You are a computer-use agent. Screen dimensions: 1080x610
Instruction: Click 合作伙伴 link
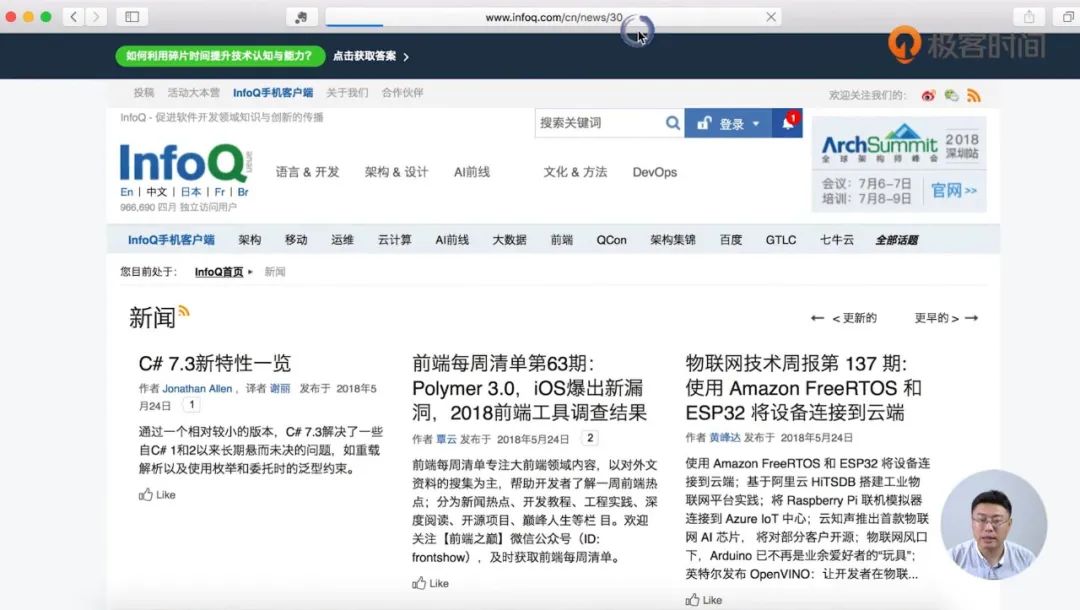pyautogui.click(x=402, y=93)
